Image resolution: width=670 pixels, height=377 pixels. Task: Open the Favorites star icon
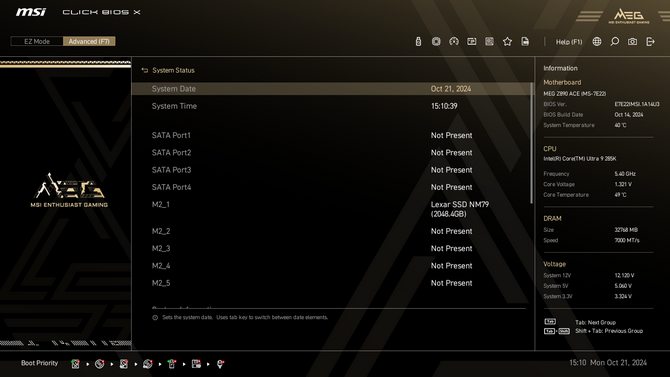click(507, 41)
